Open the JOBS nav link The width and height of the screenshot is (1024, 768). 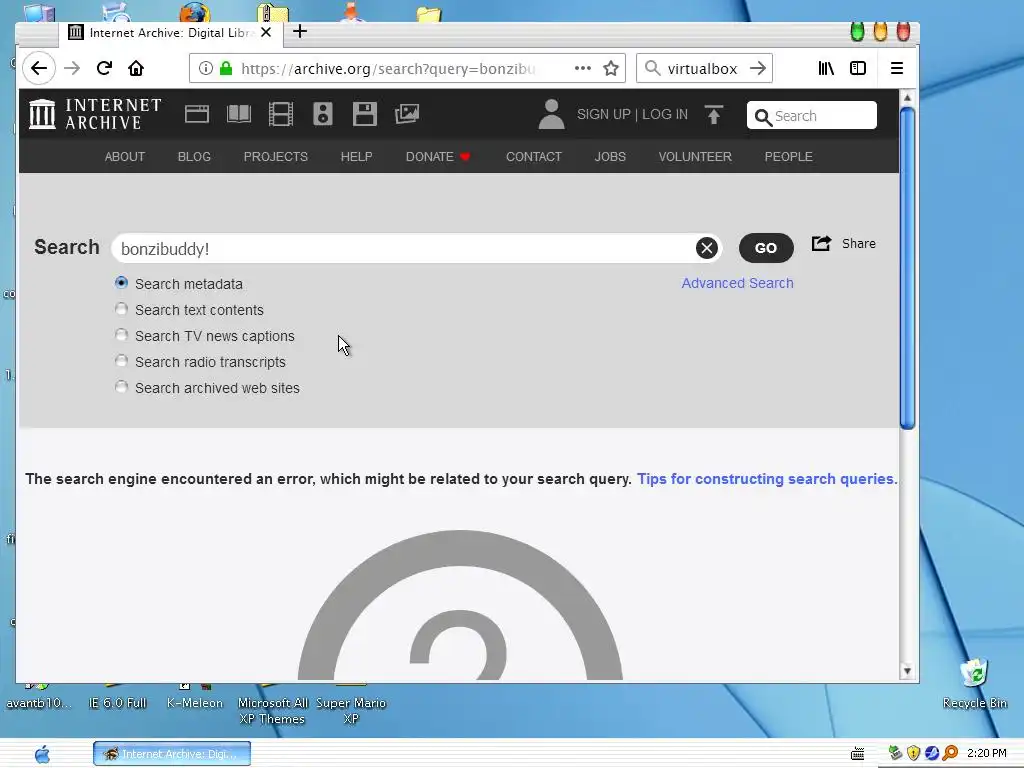click(x=610, y=157)
